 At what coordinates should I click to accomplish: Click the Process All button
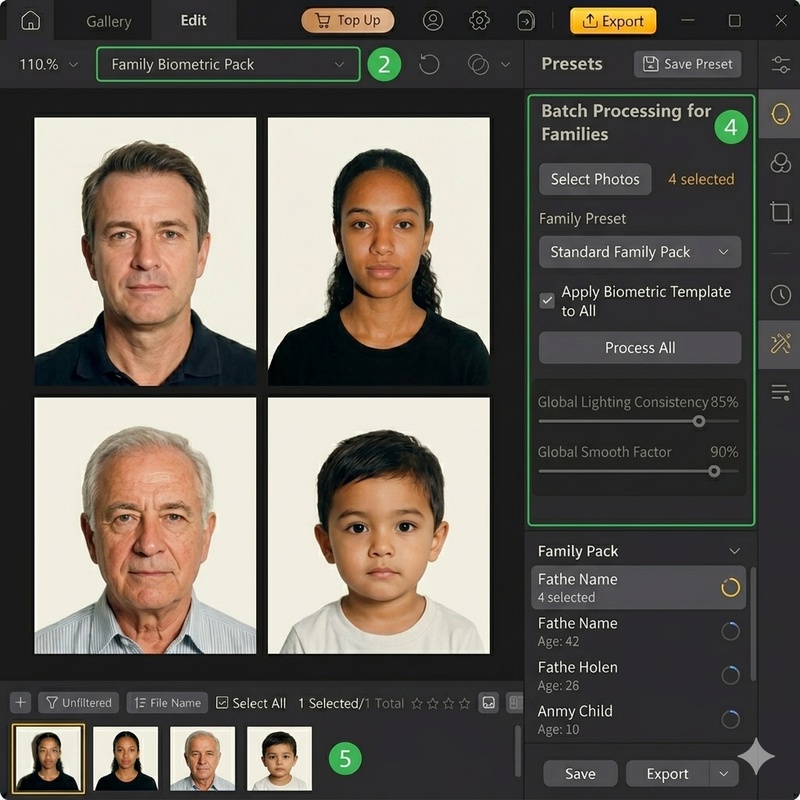pos(639,348)
